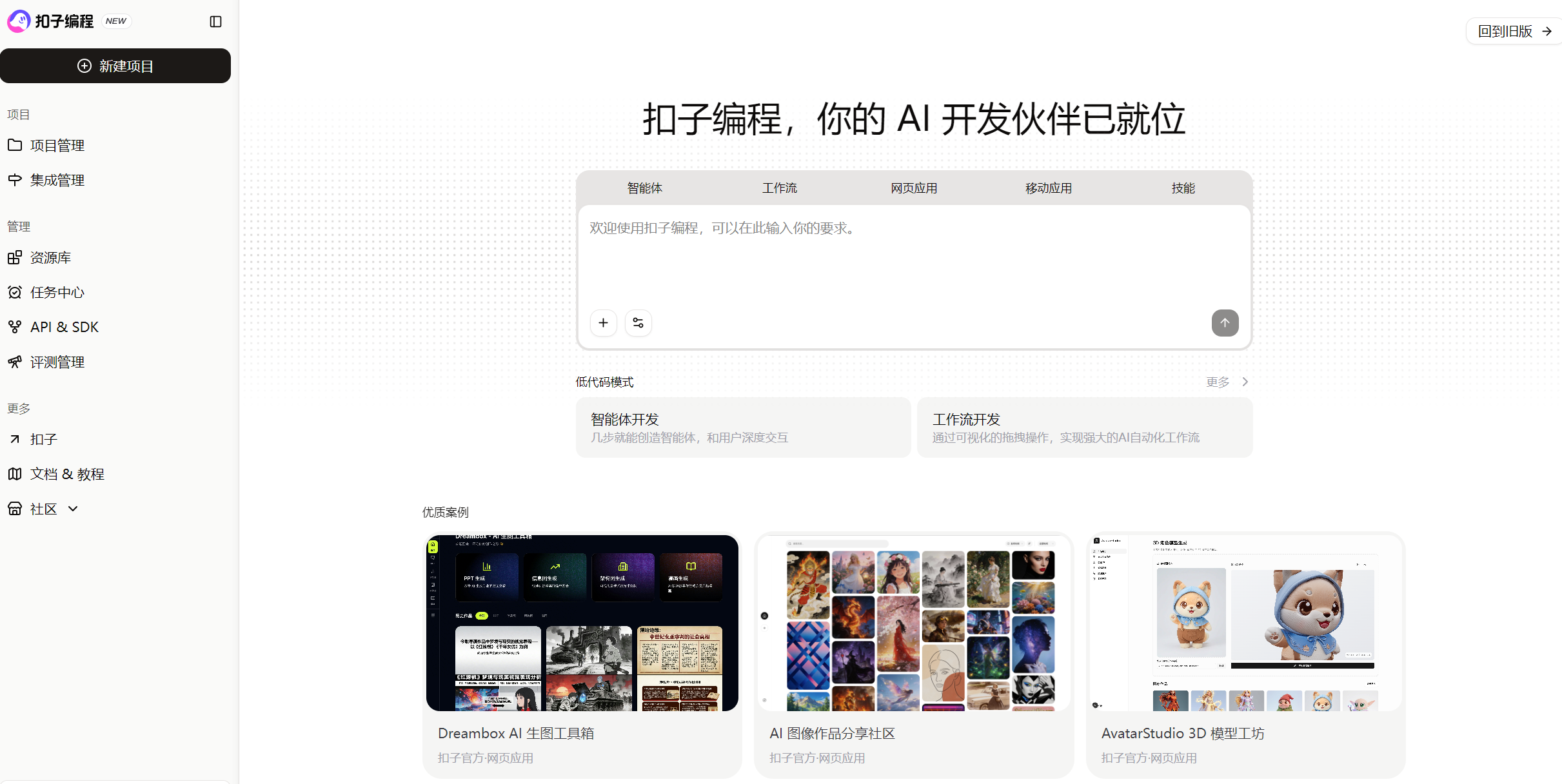Go to 资源库 resource library
This screenshot has height=784, width=1562.
pos(50,258)
